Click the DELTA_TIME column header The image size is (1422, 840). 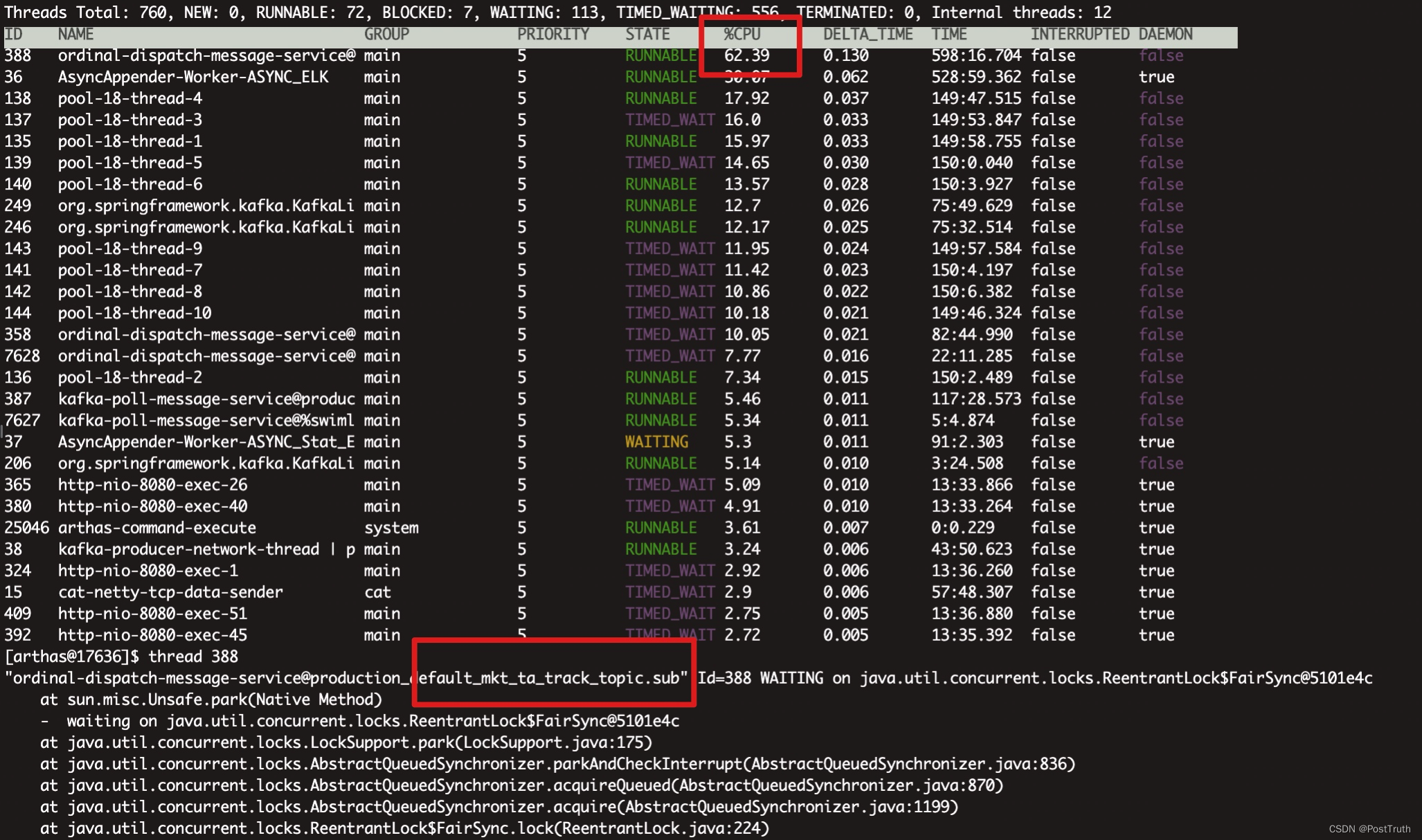[868, 35]
